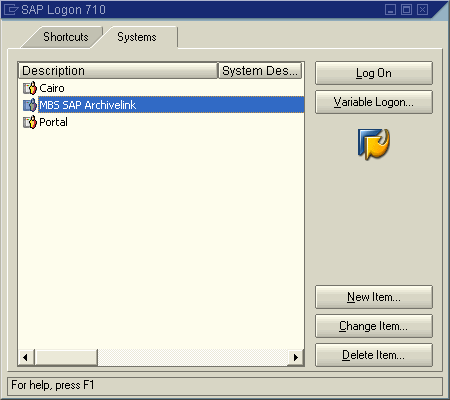
Task: Open the Variable Logon dialog
Action: point(374,102)
